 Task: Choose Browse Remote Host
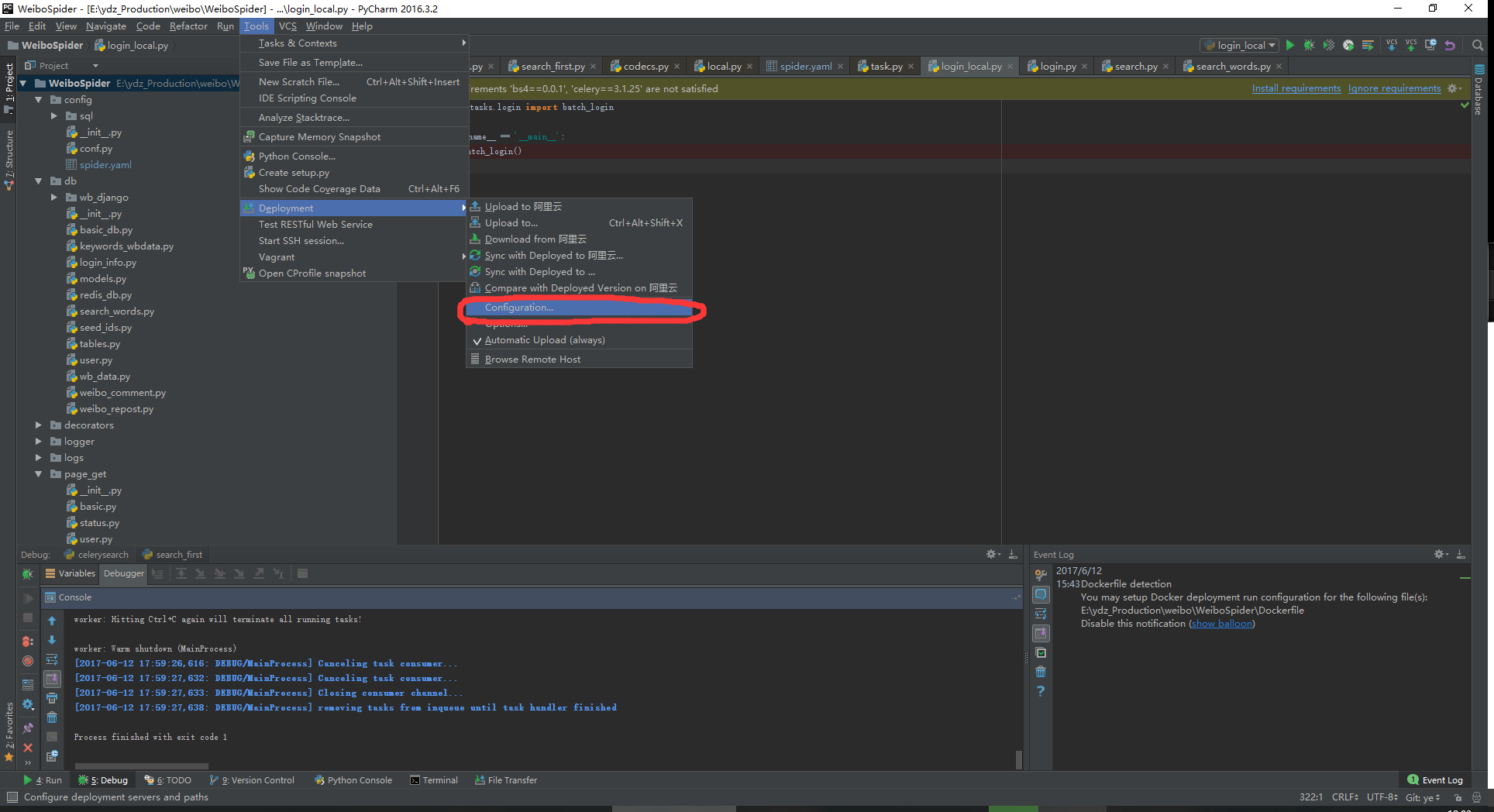579,360
